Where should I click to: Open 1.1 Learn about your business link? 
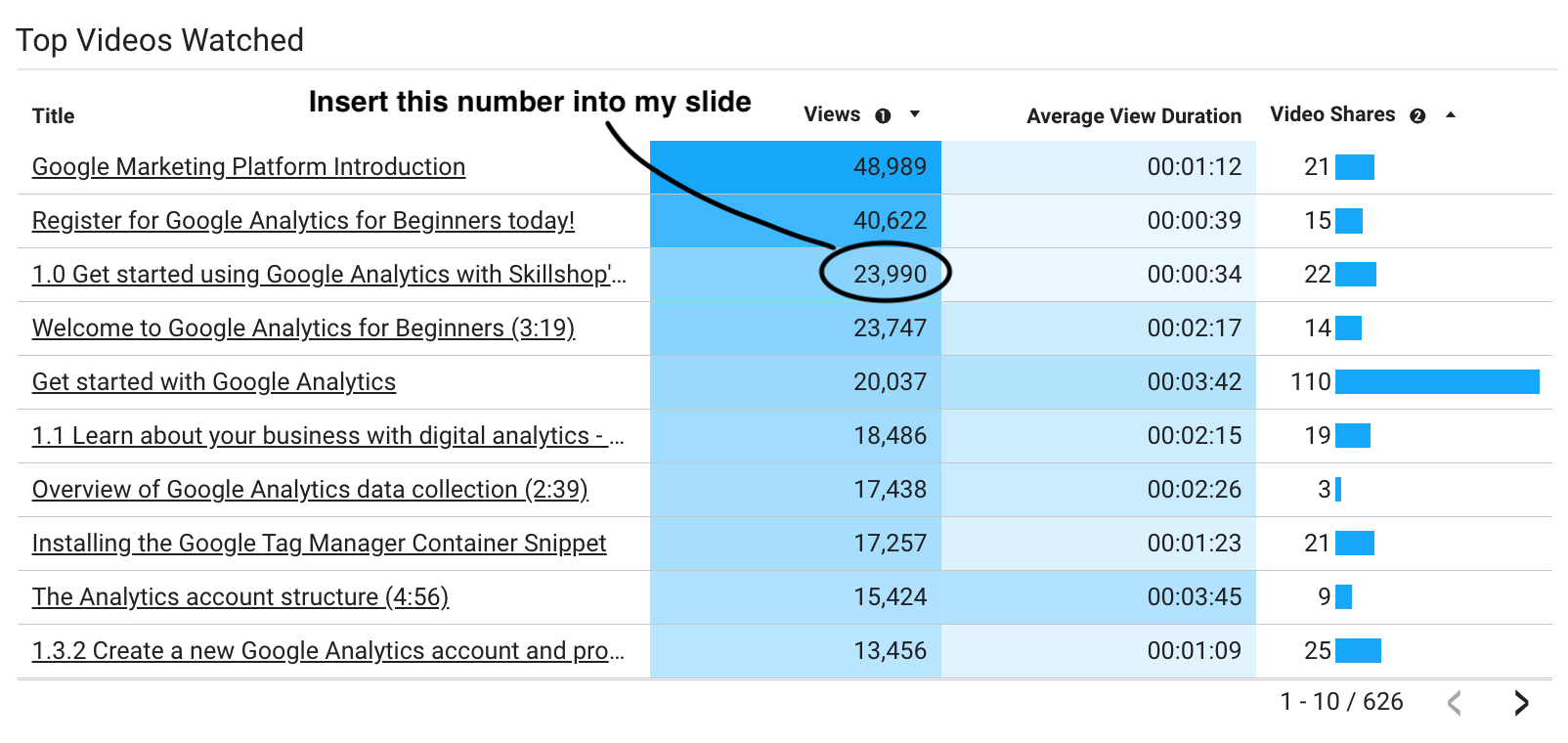328,436
